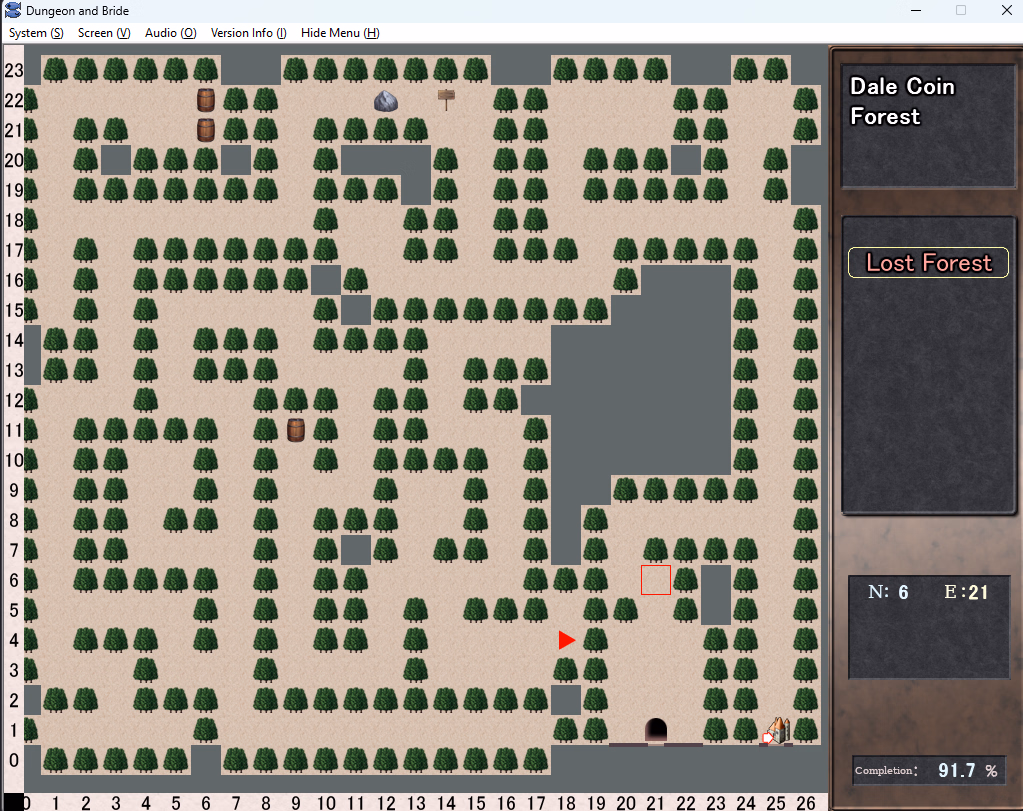
Task: Click the grey boulder on the map
Action: pos(386,100)
